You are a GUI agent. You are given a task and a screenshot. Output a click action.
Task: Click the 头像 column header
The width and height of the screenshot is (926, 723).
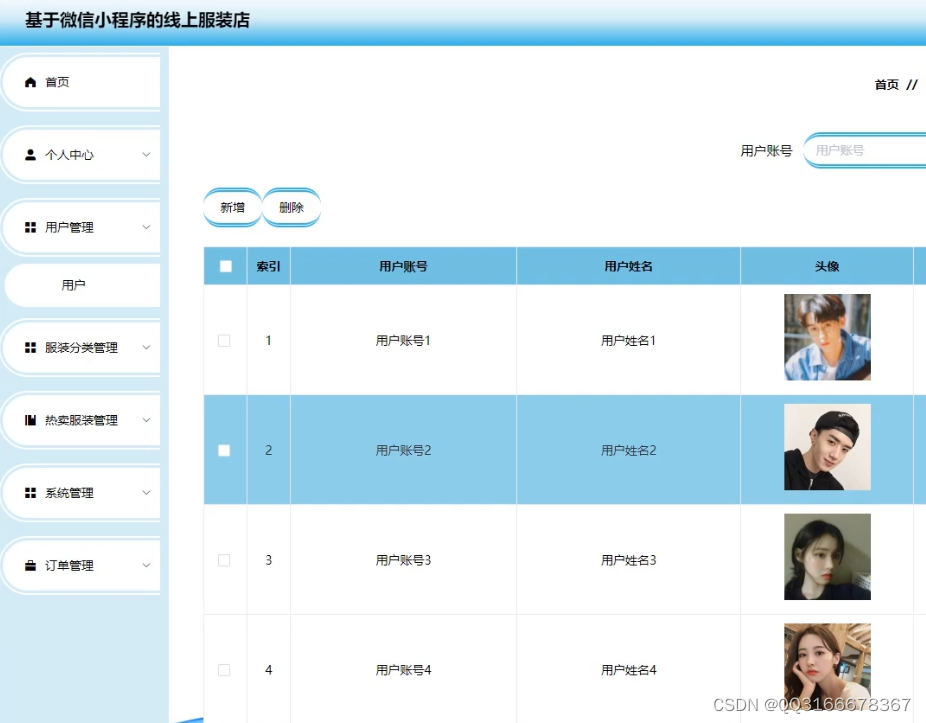827,266
